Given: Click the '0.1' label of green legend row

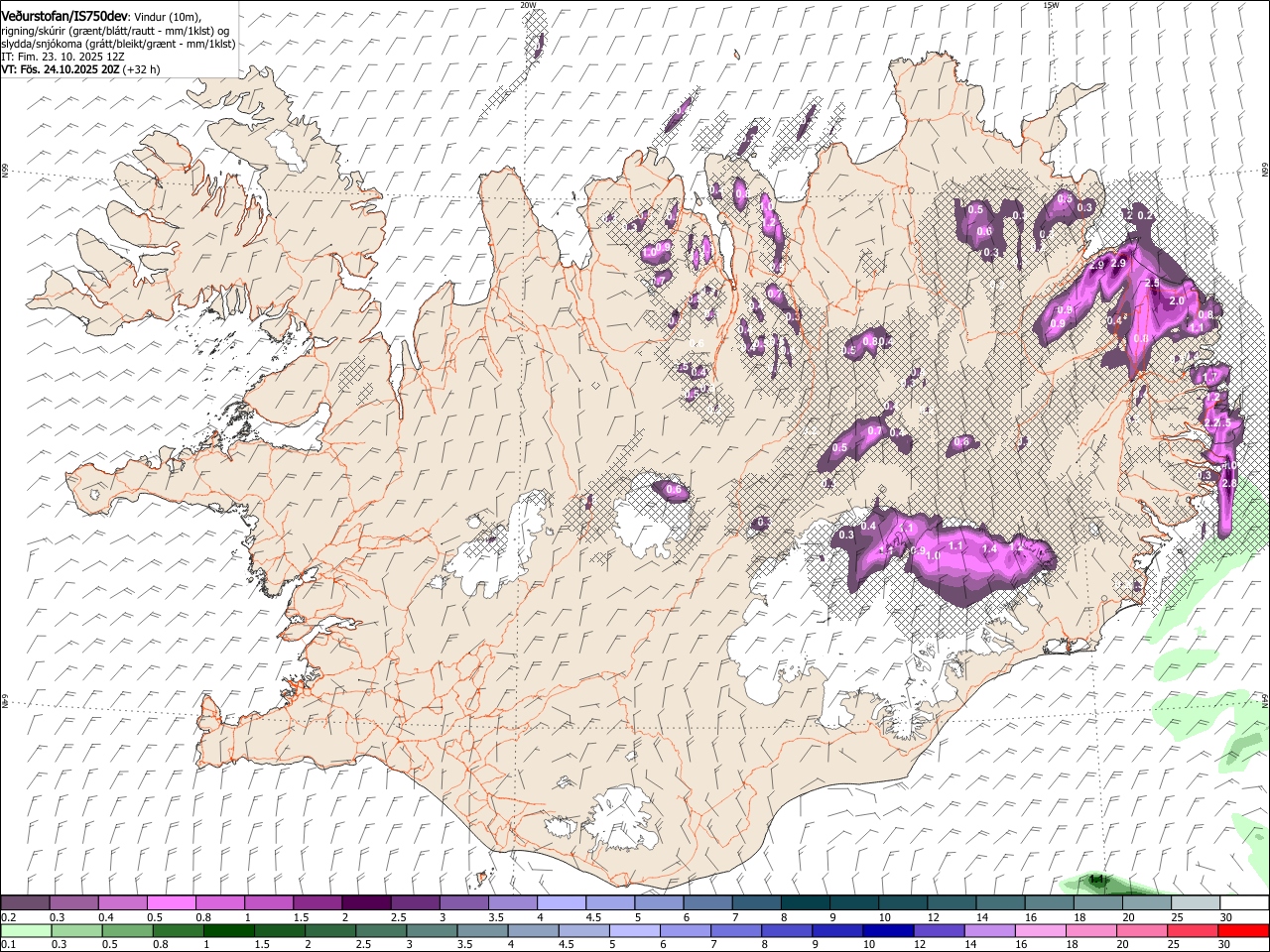Looking at the screenshot, I should (x=7, y=945).
